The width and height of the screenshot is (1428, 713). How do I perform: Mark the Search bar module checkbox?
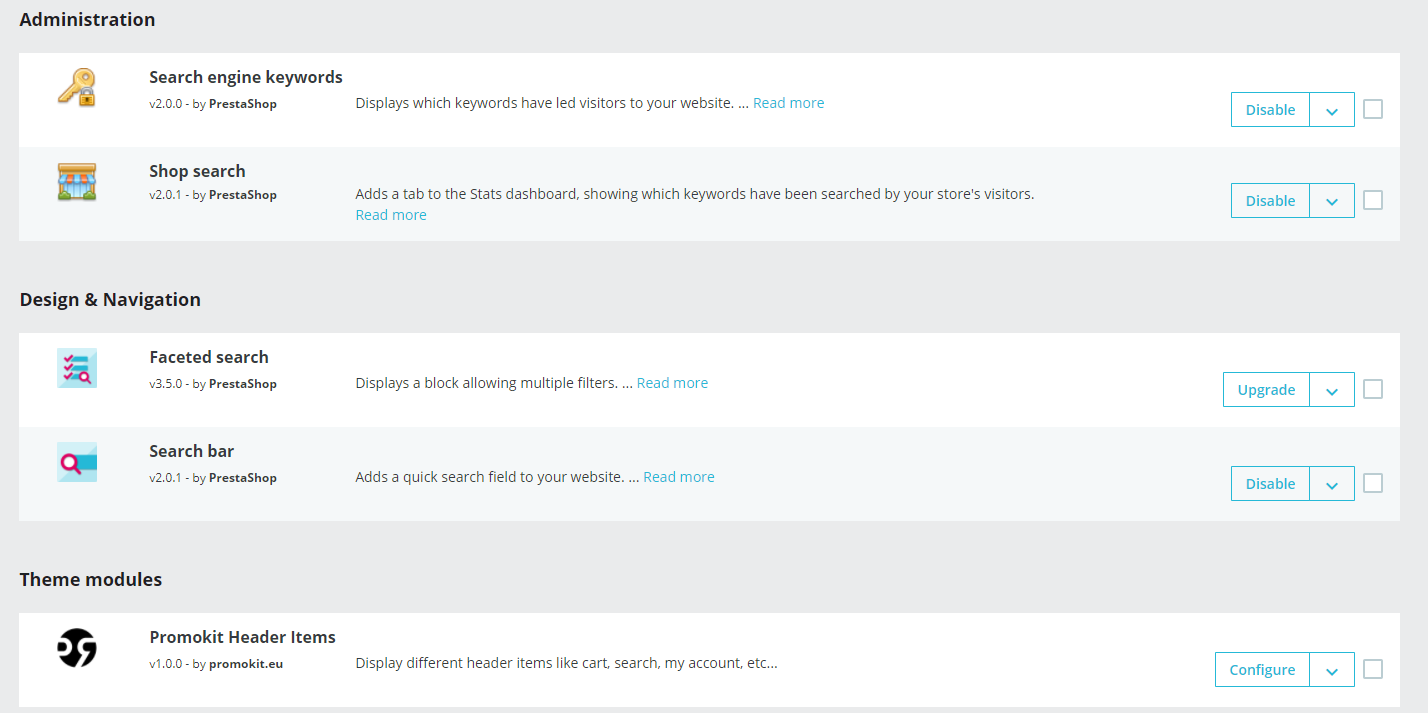[x=1373, y=483]
